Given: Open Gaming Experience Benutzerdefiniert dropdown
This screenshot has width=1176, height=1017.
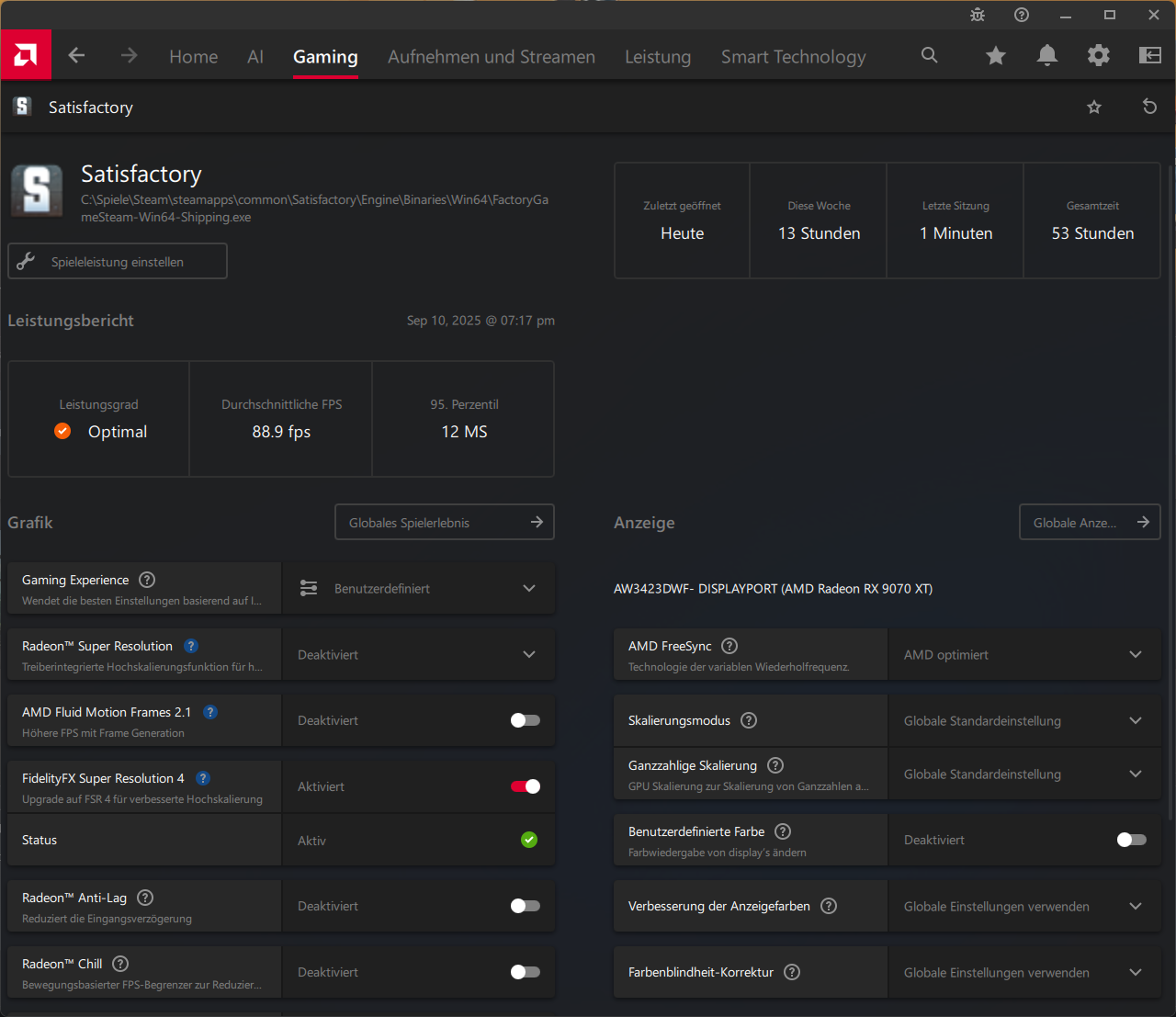Looking at the screenshot, I should pos(418,588).
